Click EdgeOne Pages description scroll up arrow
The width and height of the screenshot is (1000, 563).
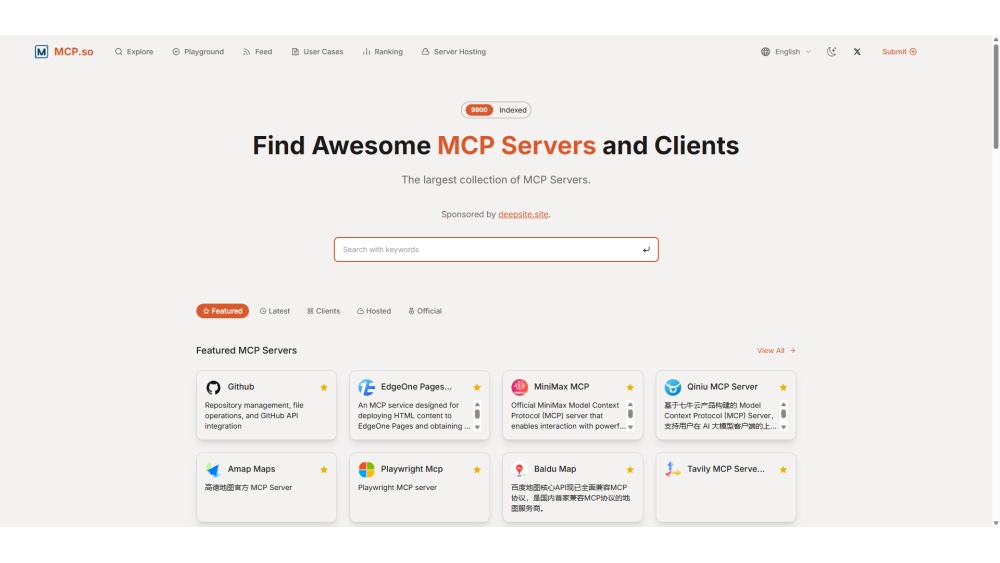point(477,404)
